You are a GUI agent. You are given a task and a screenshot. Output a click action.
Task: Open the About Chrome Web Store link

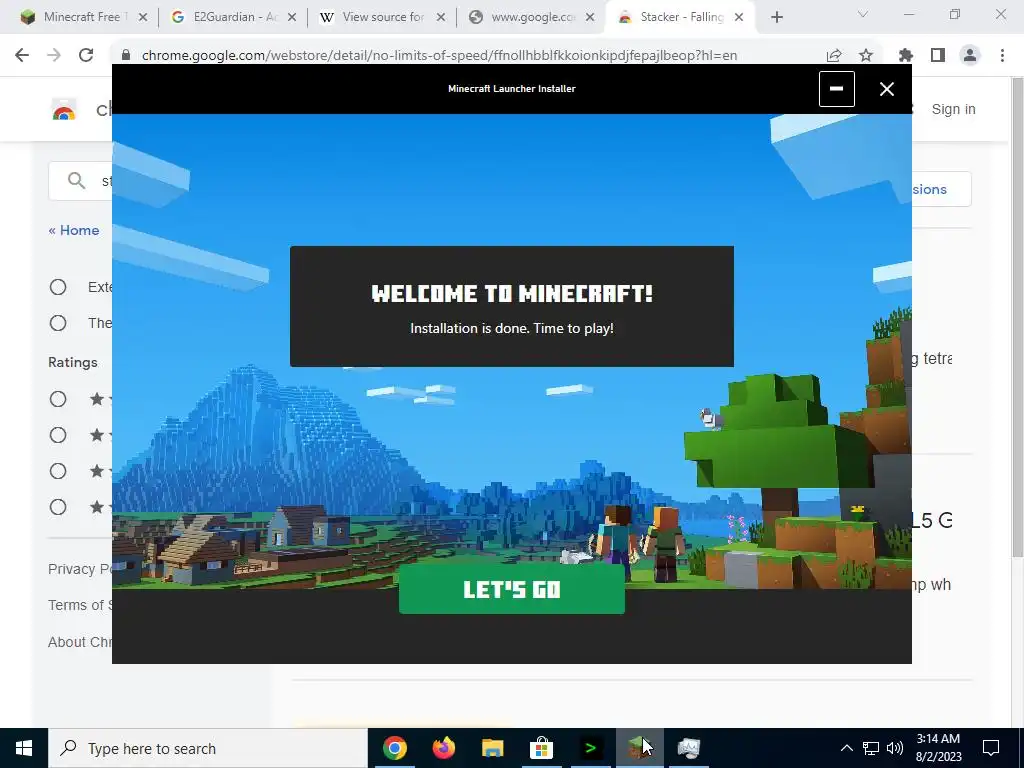point(80,642)
